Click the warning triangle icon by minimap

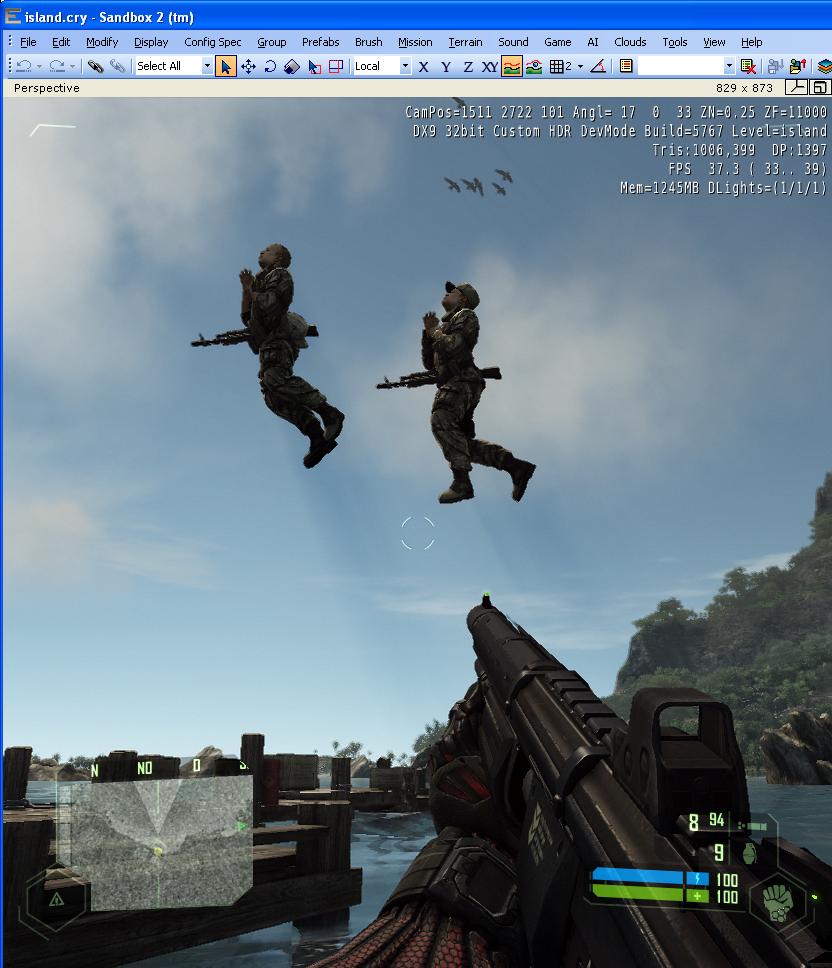56,899
